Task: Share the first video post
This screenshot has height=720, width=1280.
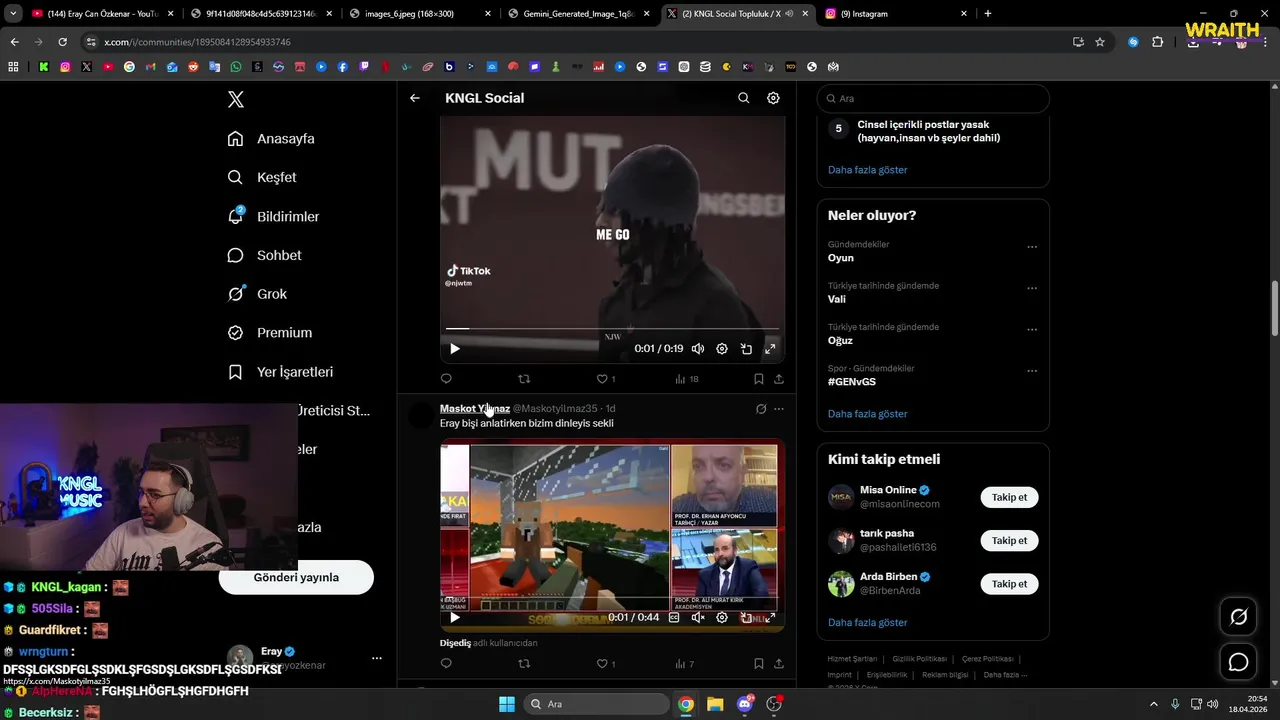Action: [x=779, y=379]
